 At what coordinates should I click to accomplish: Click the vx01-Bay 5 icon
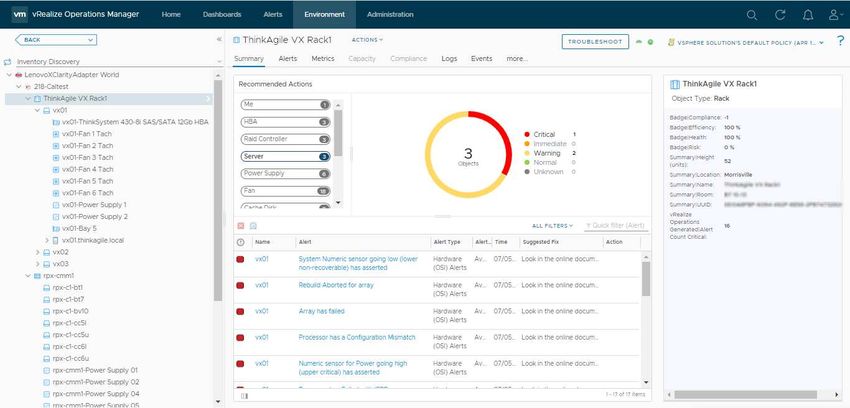click(56, 229)
